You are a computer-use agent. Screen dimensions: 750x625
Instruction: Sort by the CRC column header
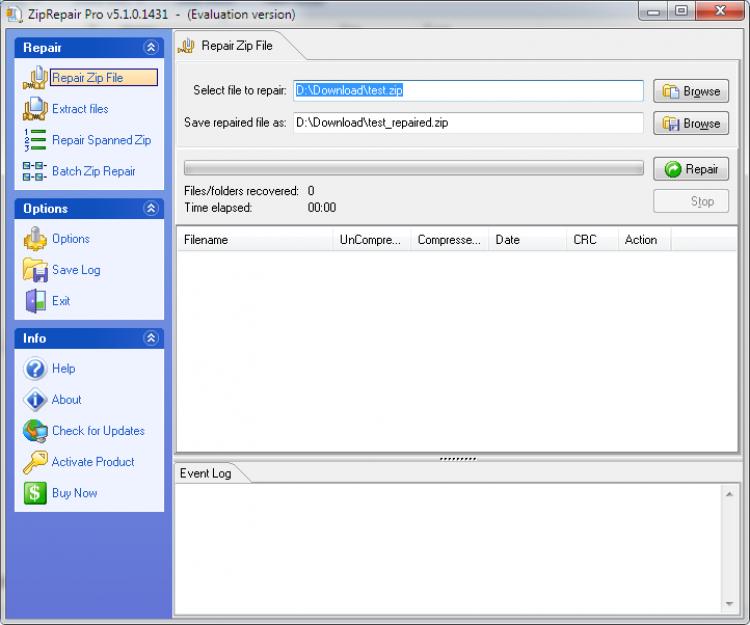(593, 239)
